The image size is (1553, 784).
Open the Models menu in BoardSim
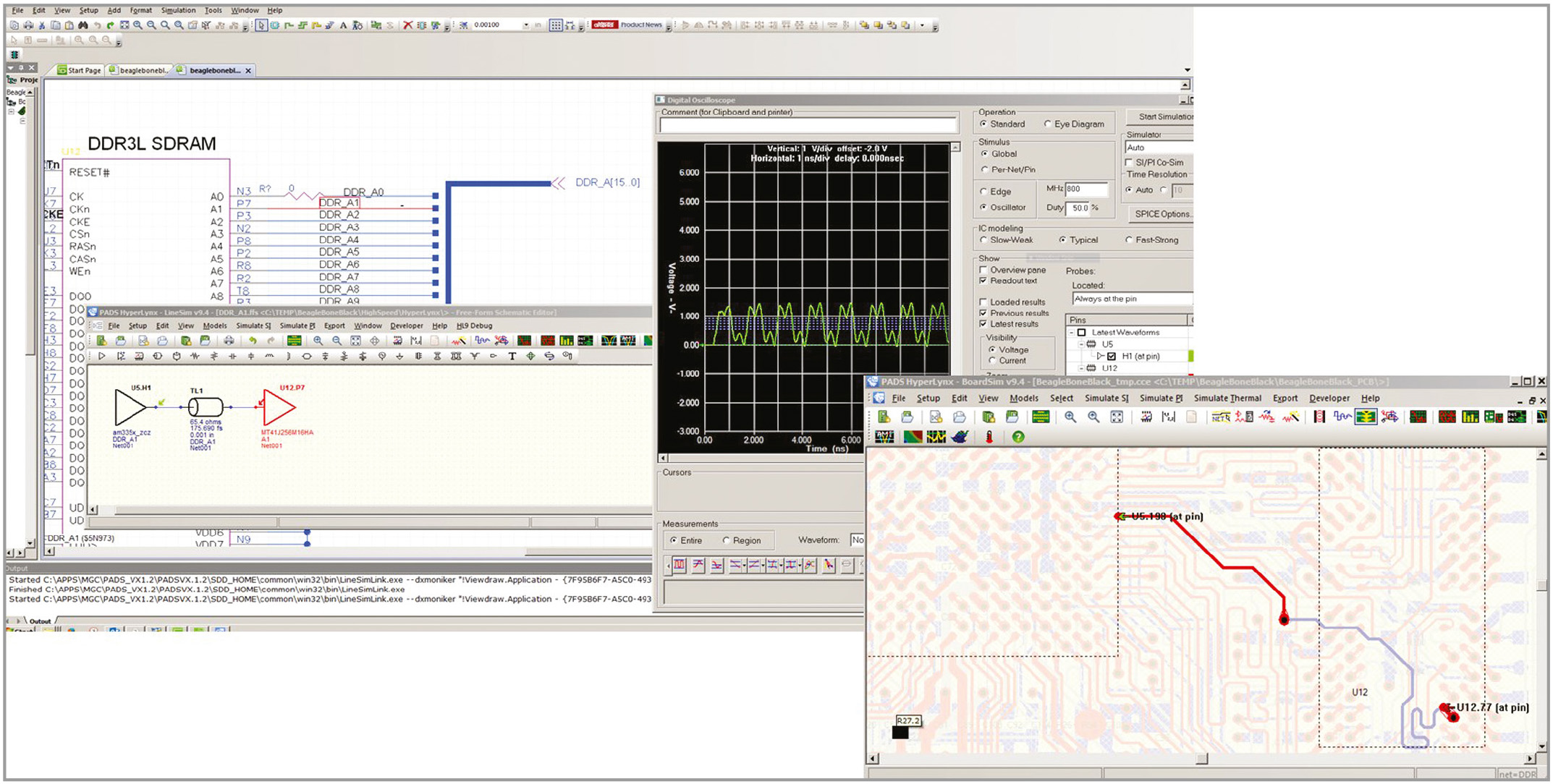click(x=1024, y=399)
